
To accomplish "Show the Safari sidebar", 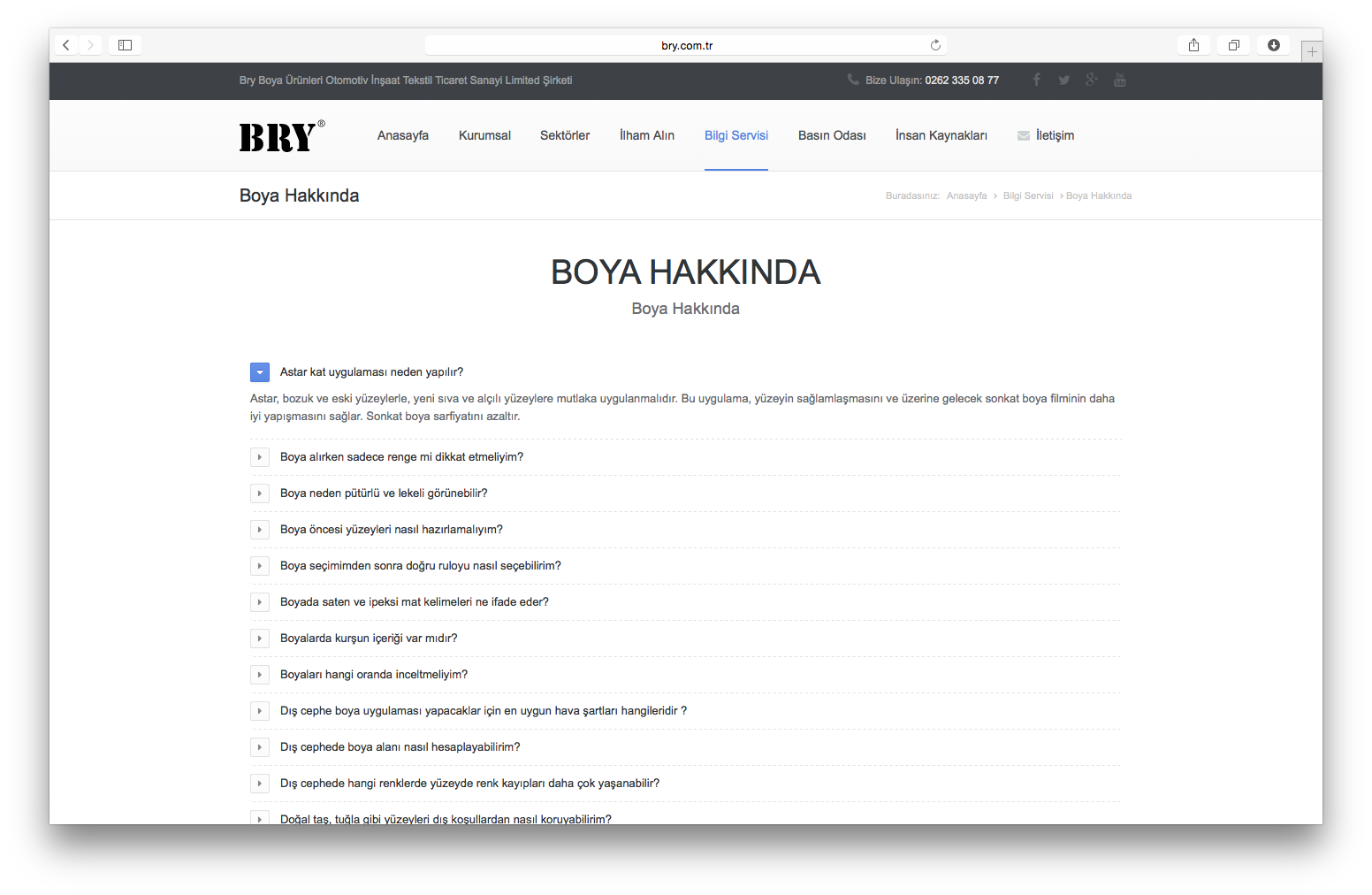I will coord(125,45).
